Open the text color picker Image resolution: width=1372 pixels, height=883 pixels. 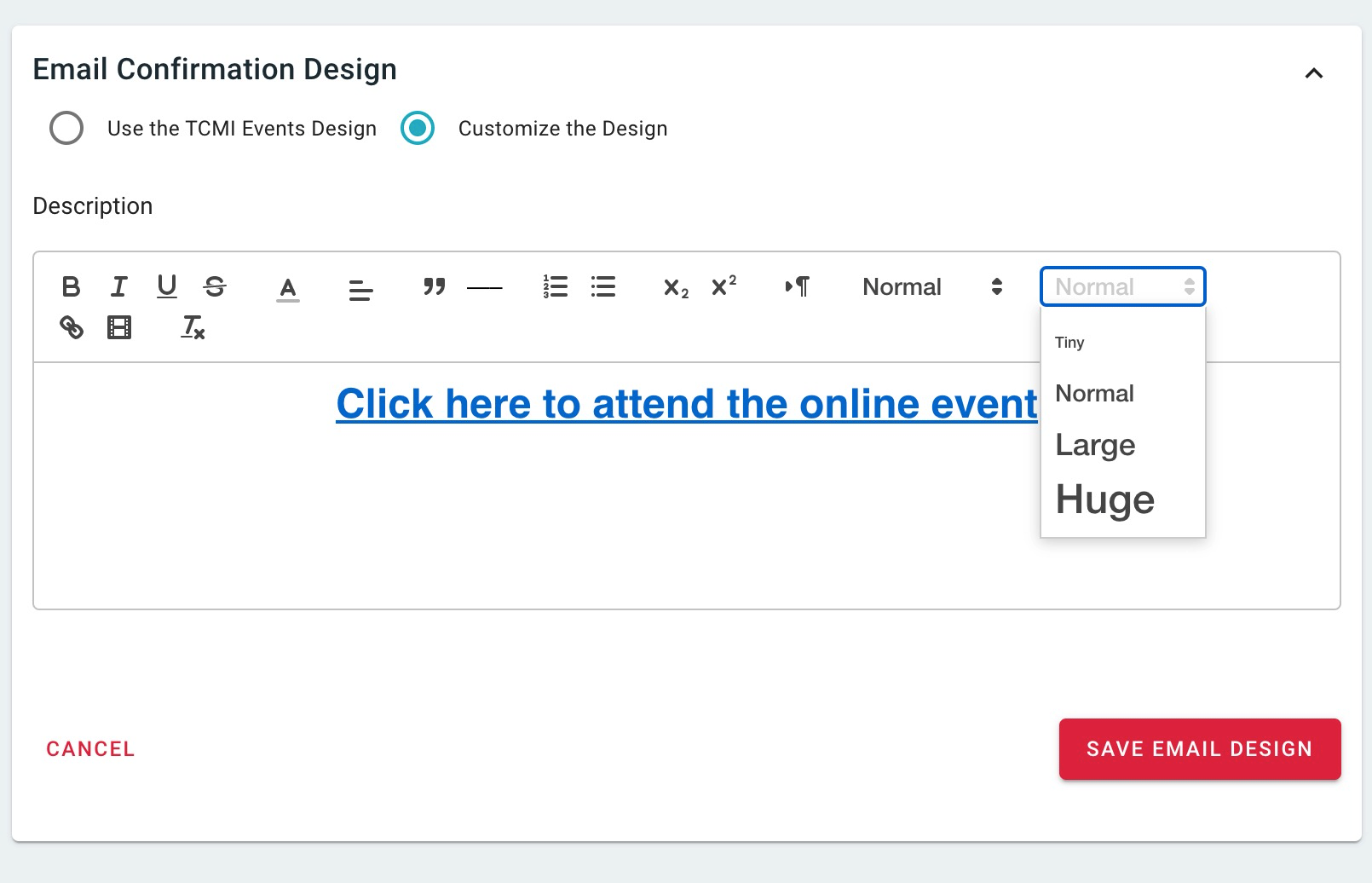pos(288,289)
